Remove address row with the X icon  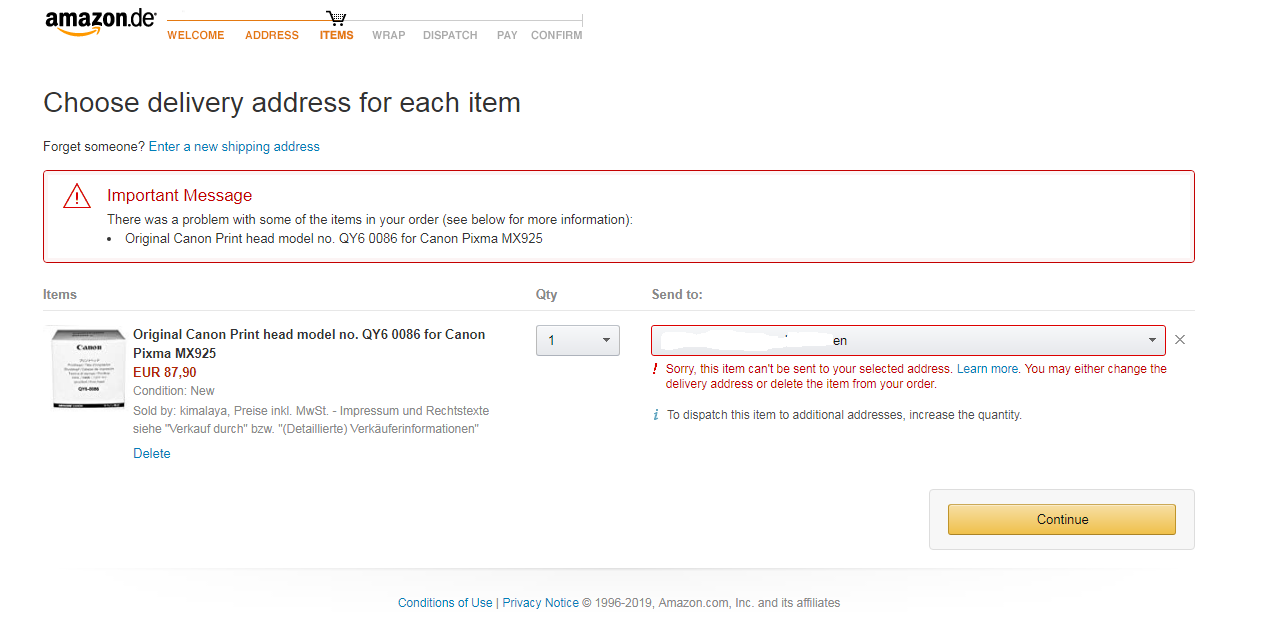point(1180,340)
